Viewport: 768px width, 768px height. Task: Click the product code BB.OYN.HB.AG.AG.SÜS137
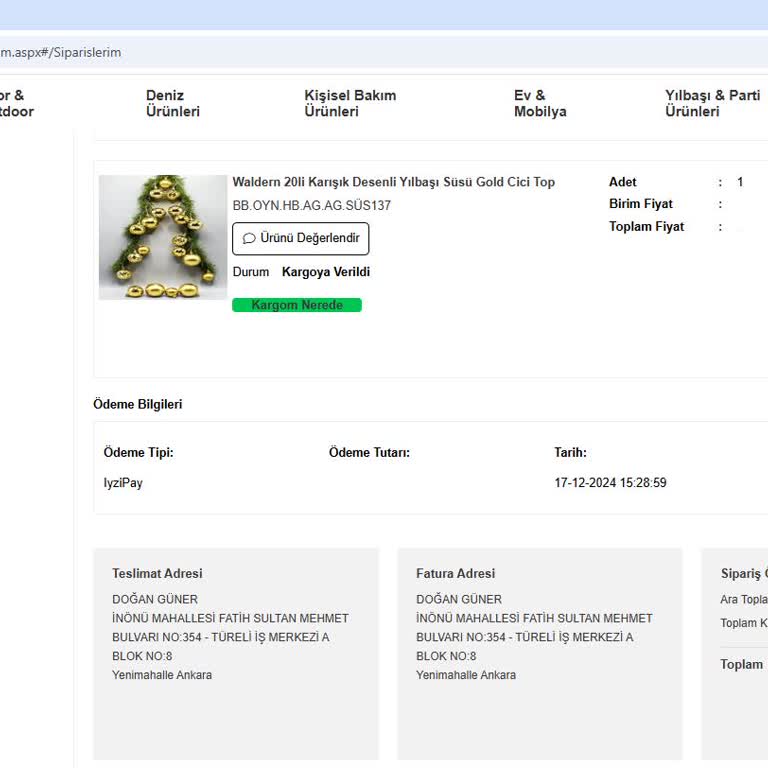pos(311,206)
